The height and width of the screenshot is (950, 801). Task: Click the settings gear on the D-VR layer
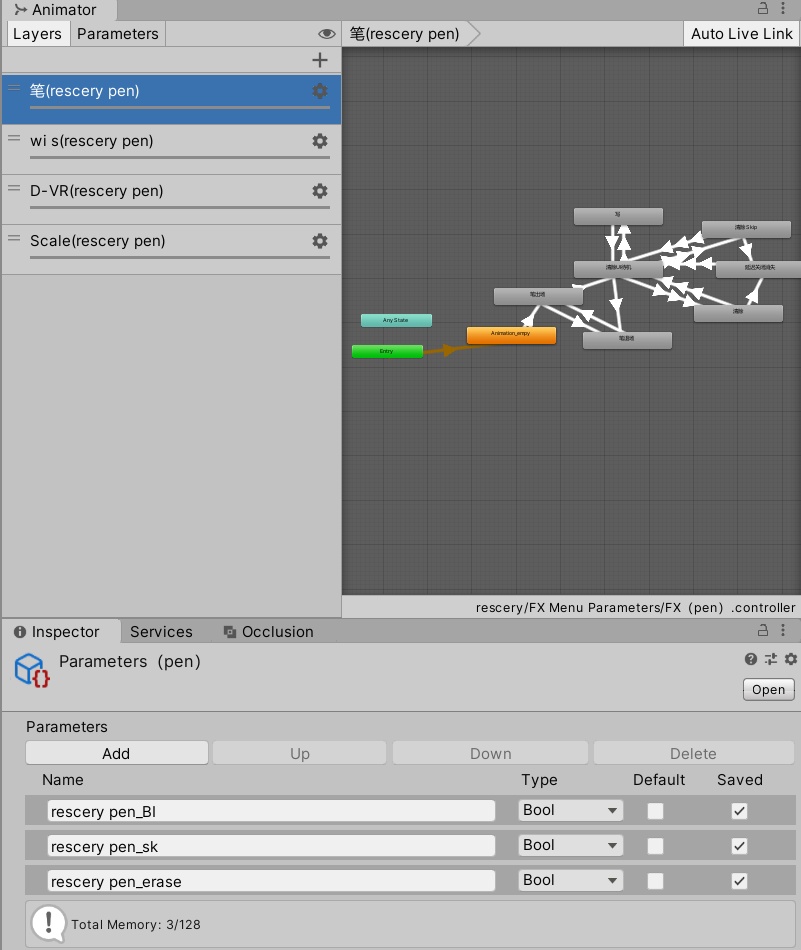(319, 191)
